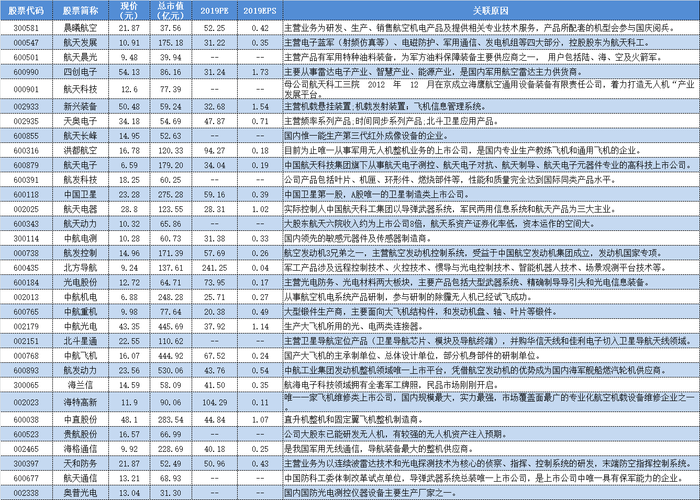Select the stock name 航天发展

tap(80, 43)
